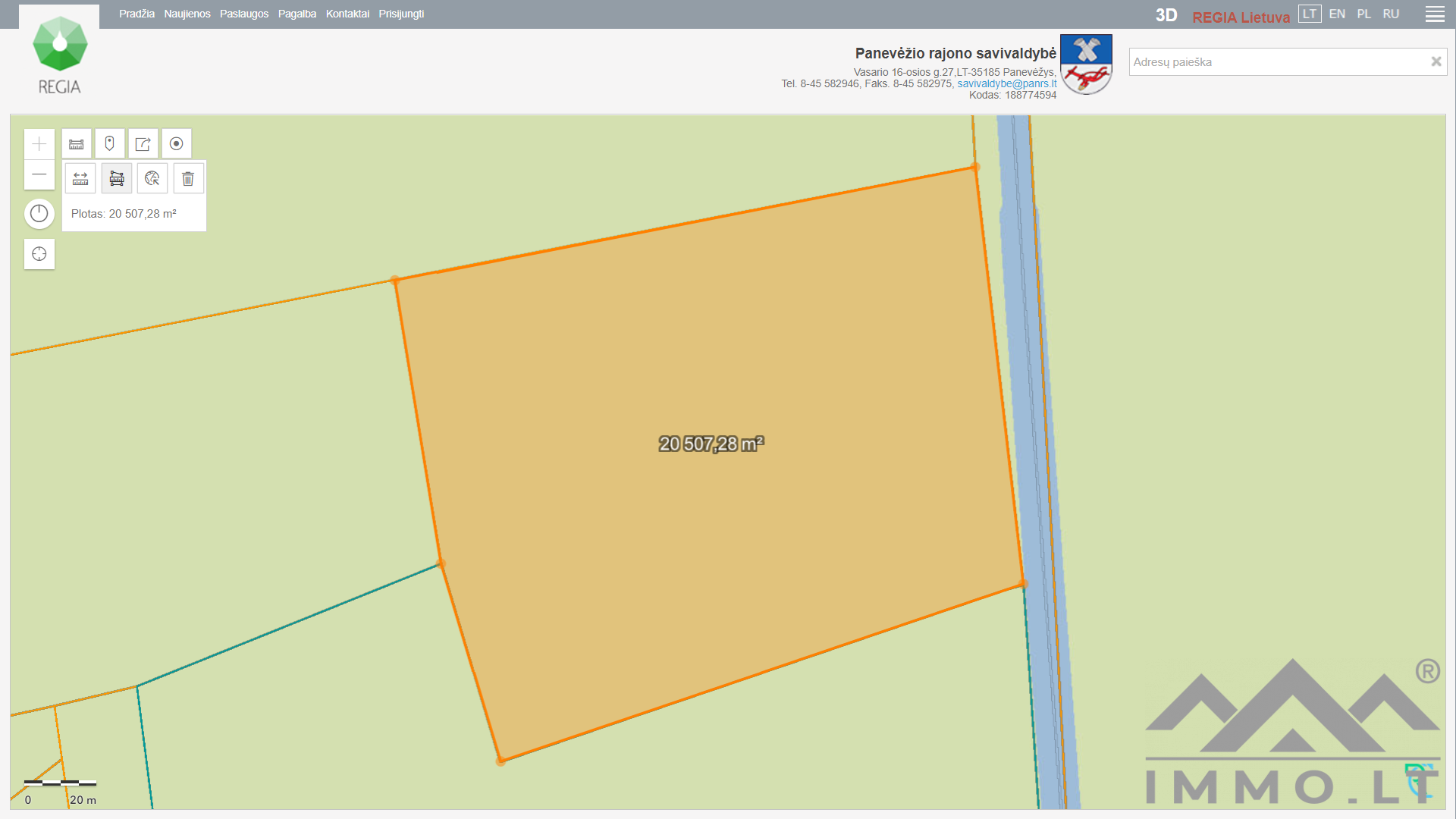Open the measurement tools ruler icon

77,143
